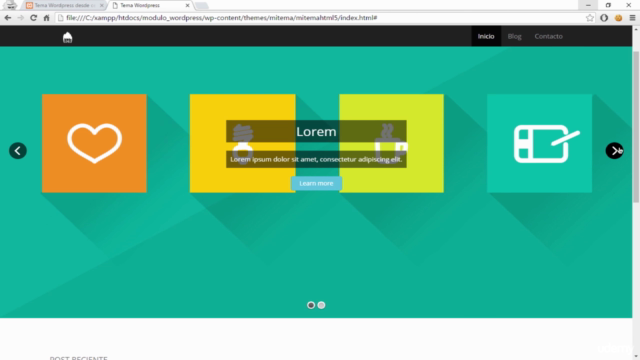
Task: Click the white site logo in navbar
Action: tap(67, 37)
